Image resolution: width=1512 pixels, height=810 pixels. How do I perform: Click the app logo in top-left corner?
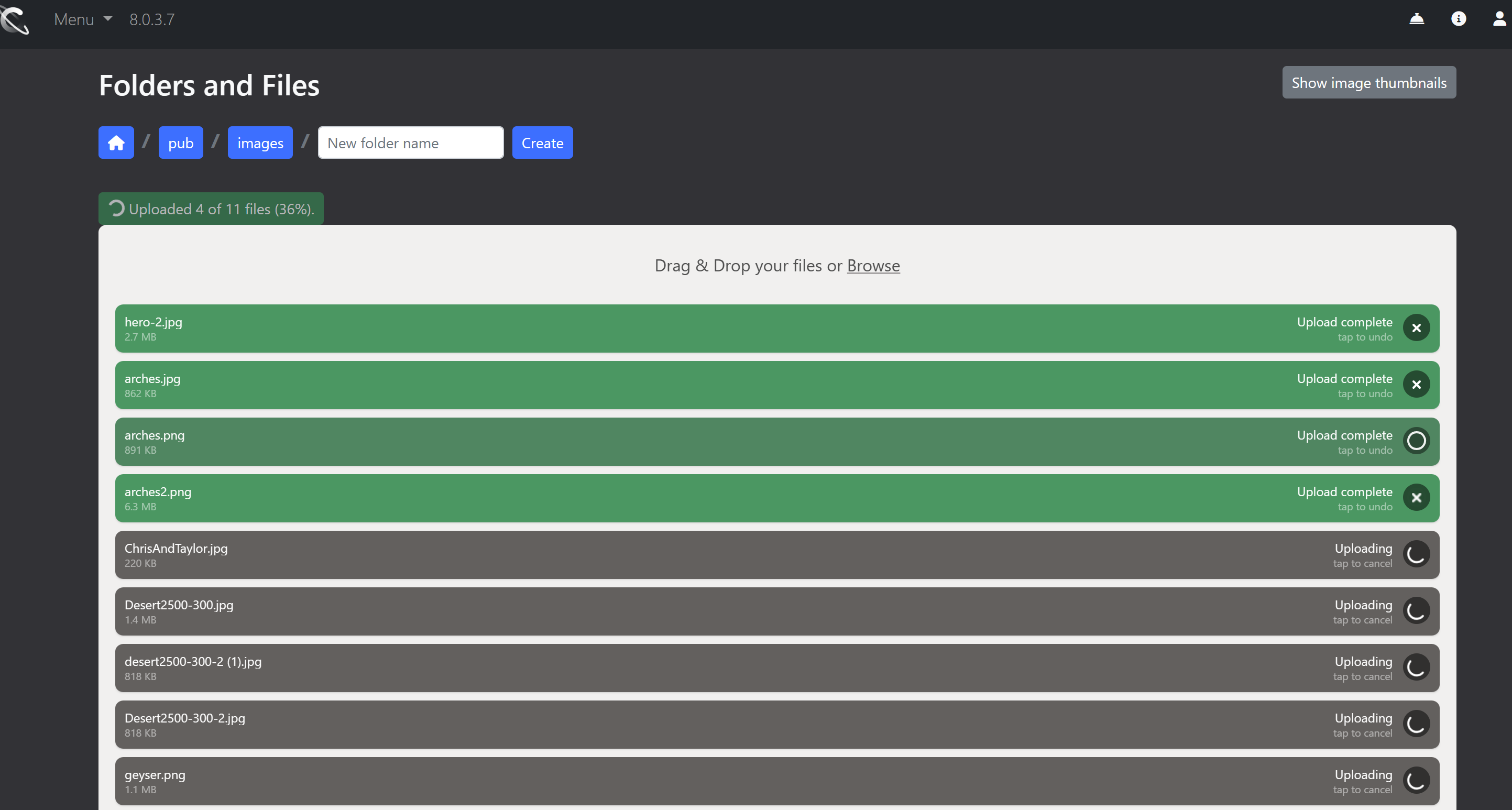(14, 20)
